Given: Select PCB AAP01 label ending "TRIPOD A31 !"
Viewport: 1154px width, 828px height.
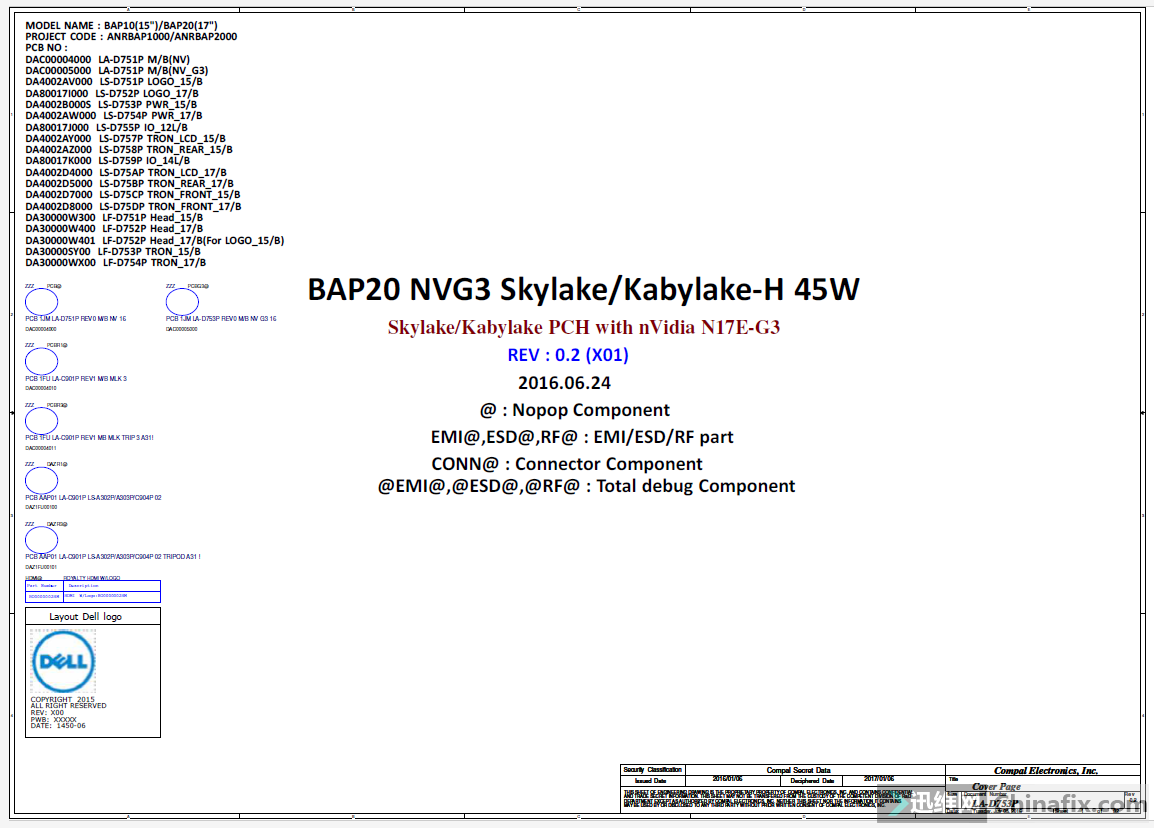Looking at the screenshot, I should click(113, 557).
